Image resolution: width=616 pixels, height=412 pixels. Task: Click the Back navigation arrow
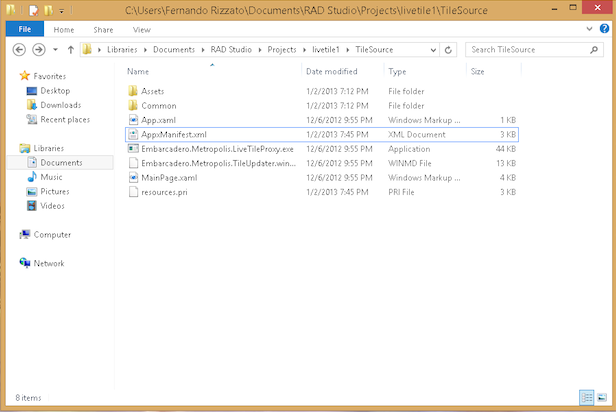tap(19, 49)
